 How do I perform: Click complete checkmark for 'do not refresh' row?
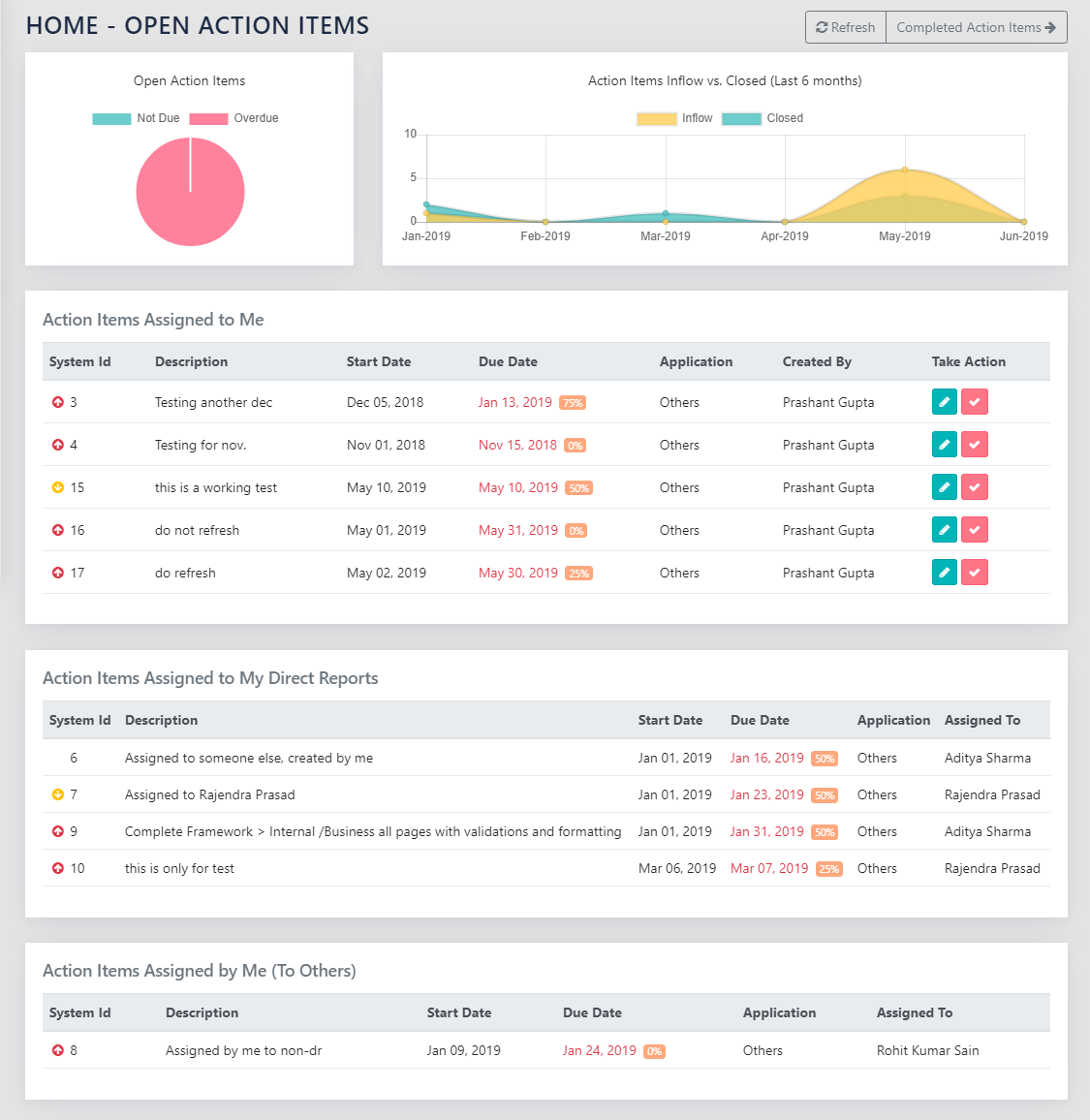pos(974,530)
